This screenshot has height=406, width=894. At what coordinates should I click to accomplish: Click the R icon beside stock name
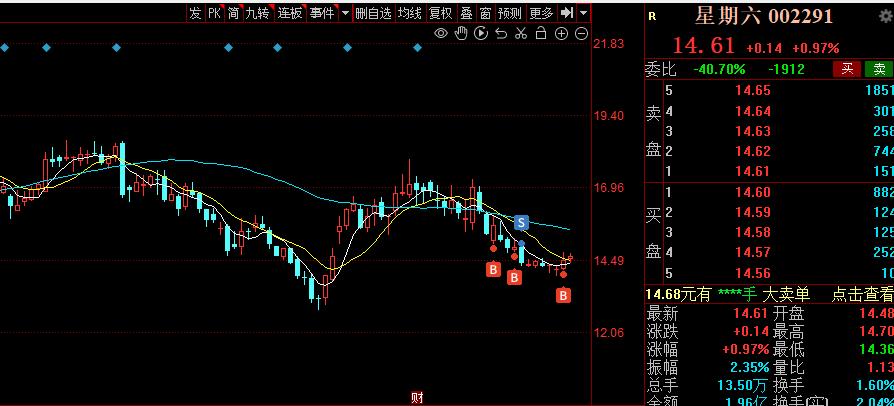tap(652, 17)
